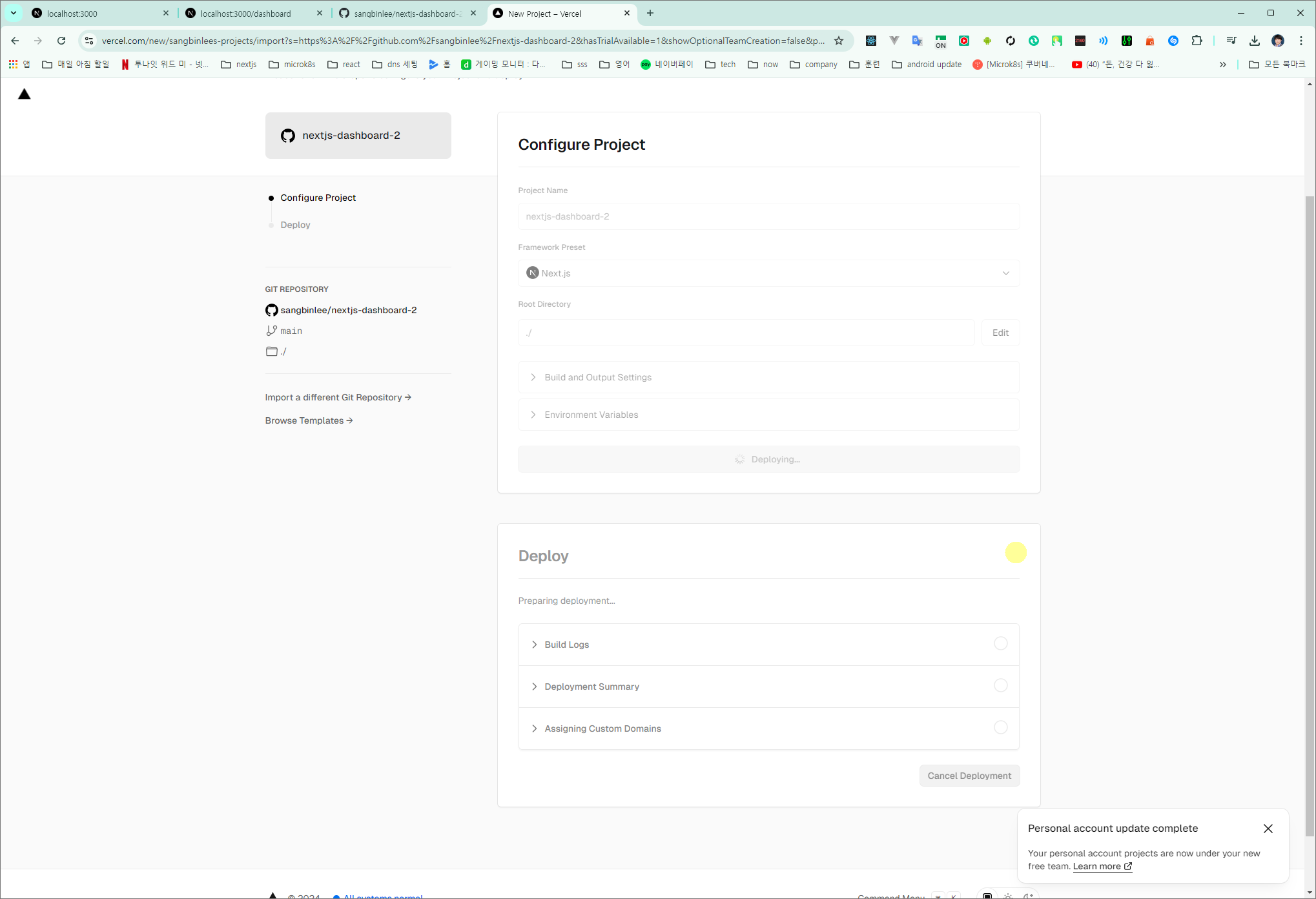The height and width of the screenshot is (899, 1316).
Task: Click the Cancel Deployment button
Action: coord(969,776)
